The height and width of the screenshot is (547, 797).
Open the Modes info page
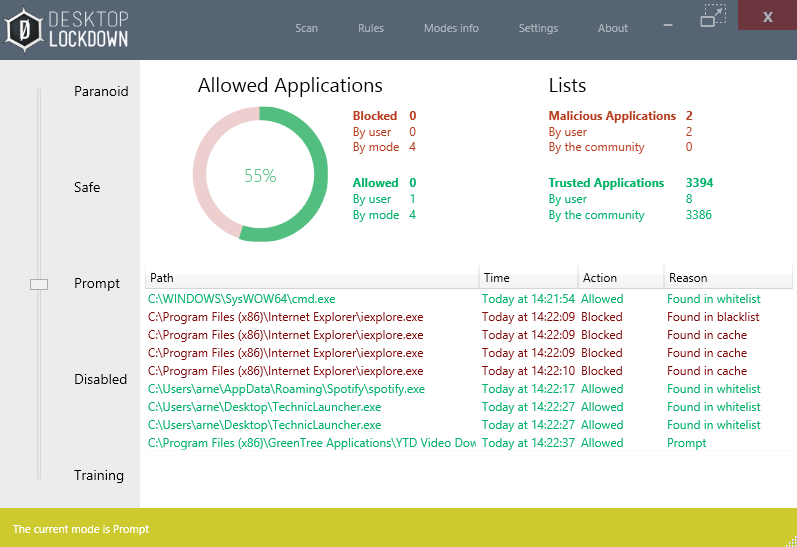[x=451, y=28]
